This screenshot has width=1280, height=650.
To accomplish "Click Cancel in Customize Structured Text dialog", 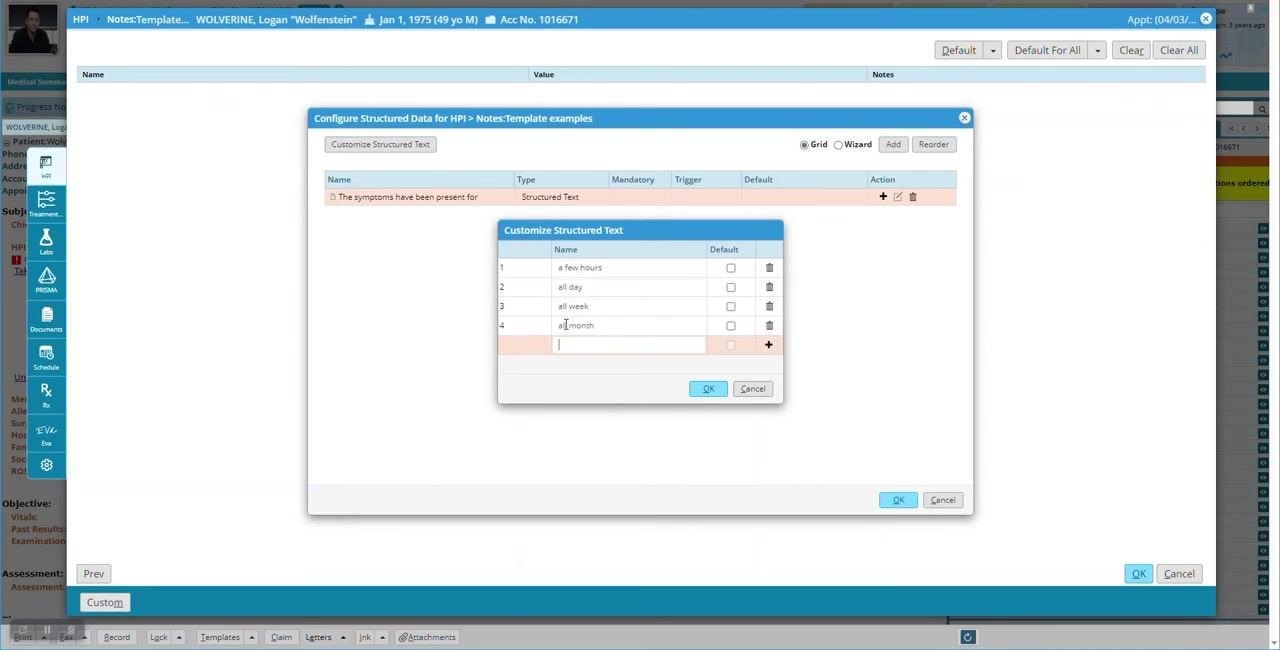I will pos(753,389).
